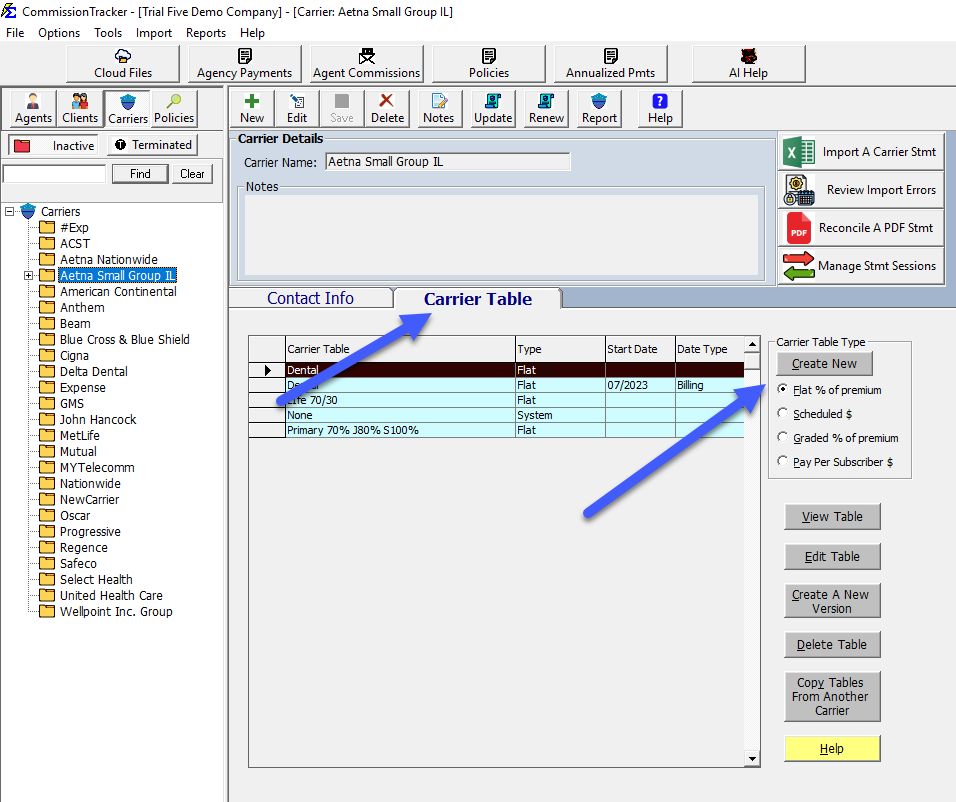This screenshot has height=802, width=956.
Task: Open the Reports menu
Action: [x=205, y=32]
